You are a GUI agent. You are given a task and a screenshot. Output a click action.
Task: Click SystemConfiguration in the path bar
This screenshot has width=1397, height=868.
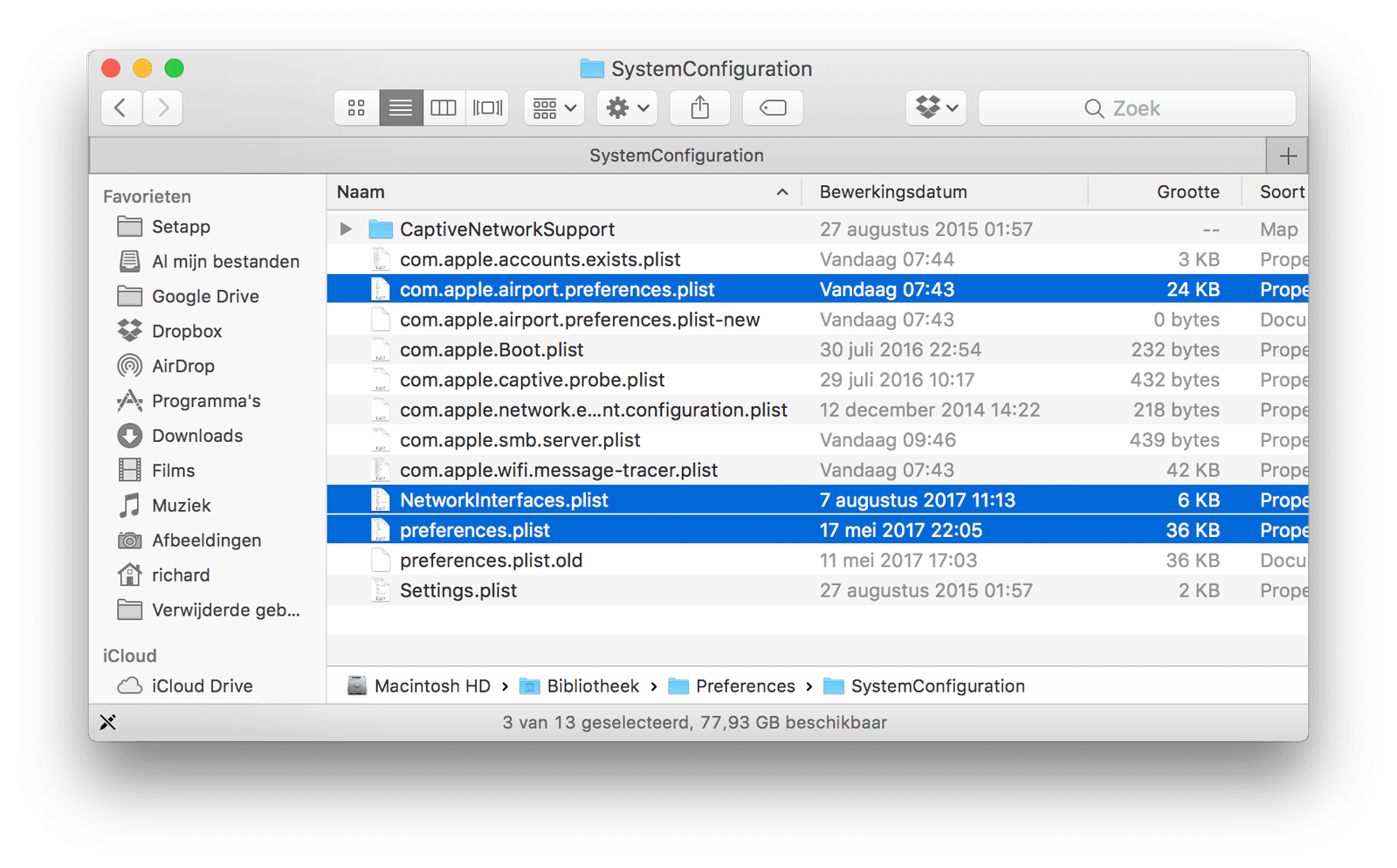[x=925, y=686]
